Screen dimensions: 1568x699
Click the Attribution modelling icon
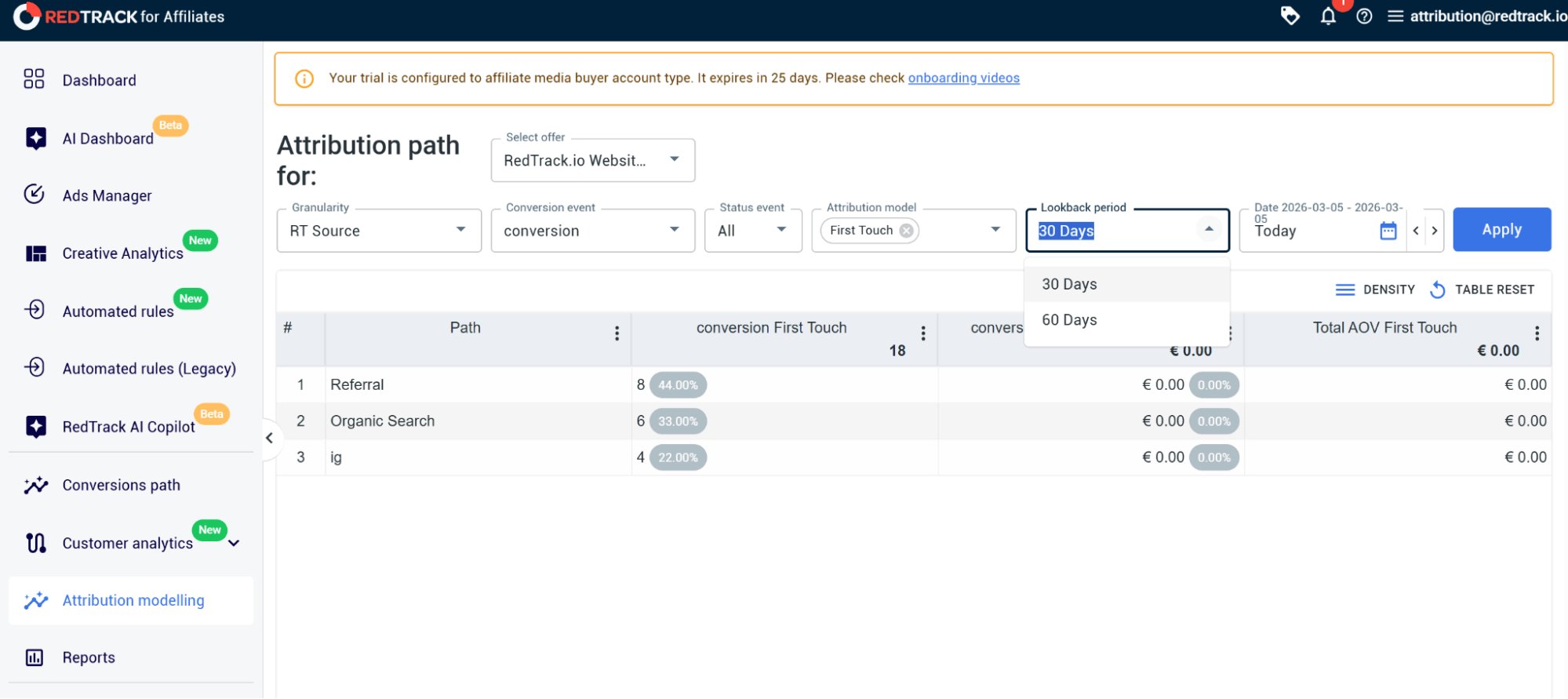pyautogui.click(x=35, y=601)
